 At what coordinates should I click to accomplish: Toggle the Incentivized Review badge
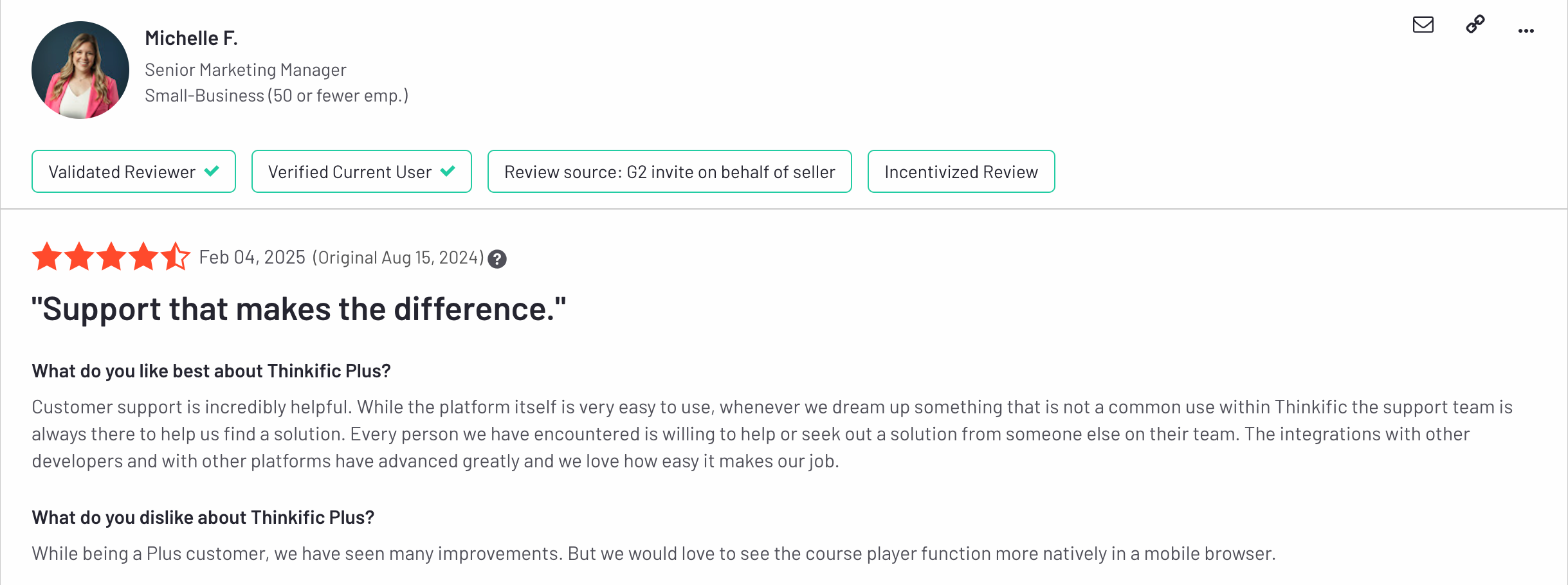[x=960, y=171]
